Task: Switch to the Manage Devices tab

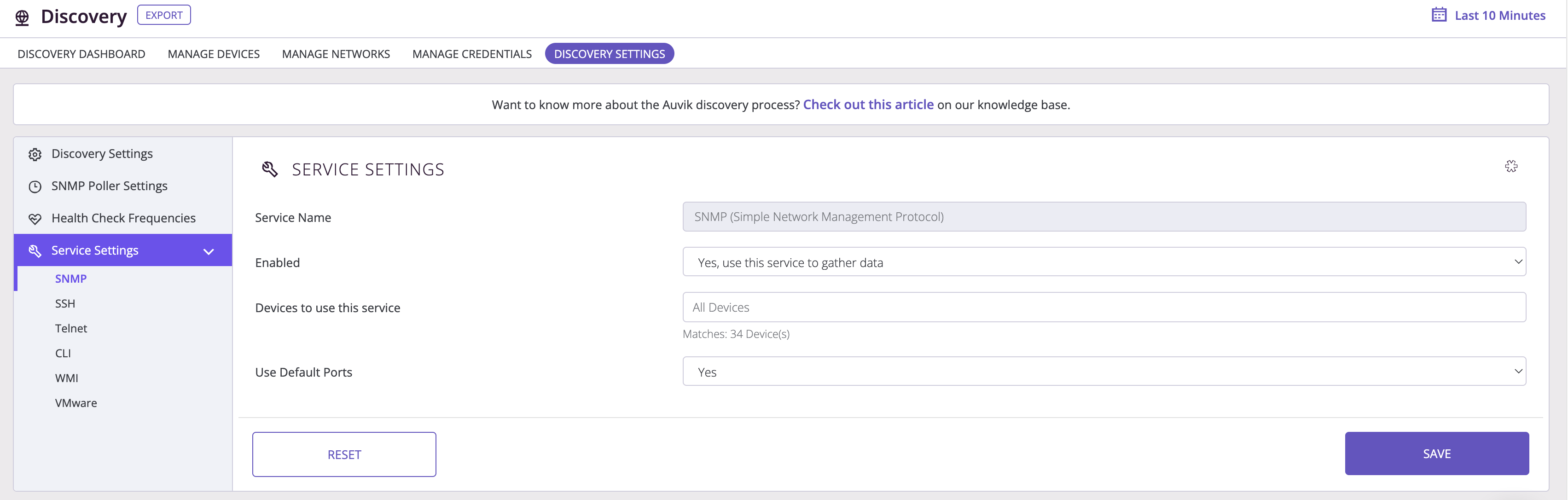Action: coord(214,53)
